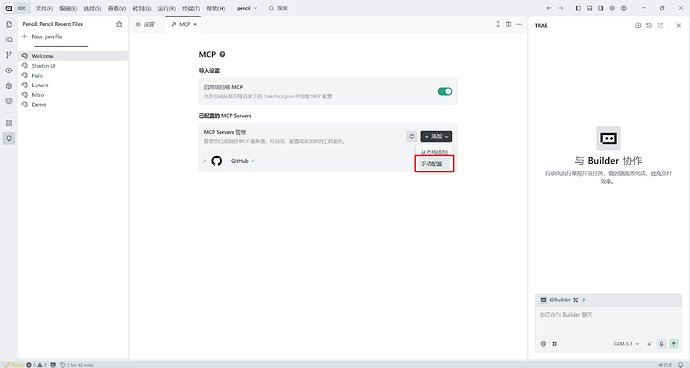
Task: Open the Demo file
Action: [x=73, y=104]
